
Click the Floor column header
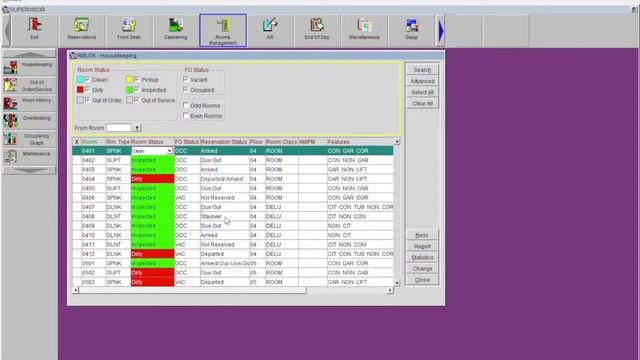pos(256,142)
